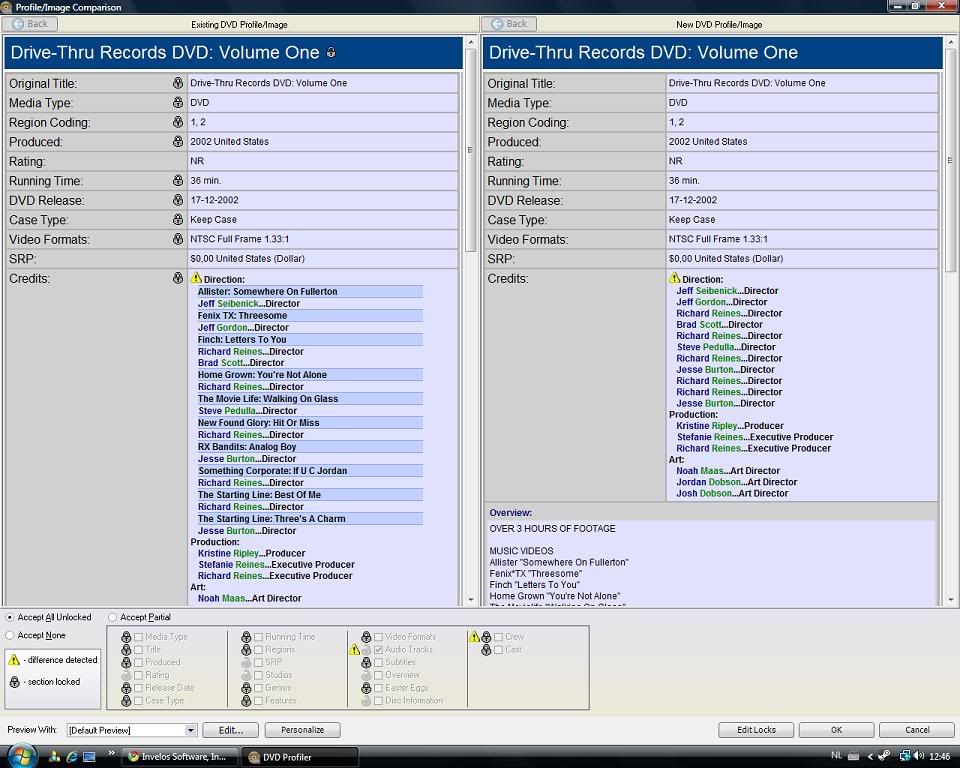Click lock icon next to Genres checkbox
960x768 pixels.
[x=246, y=688]
